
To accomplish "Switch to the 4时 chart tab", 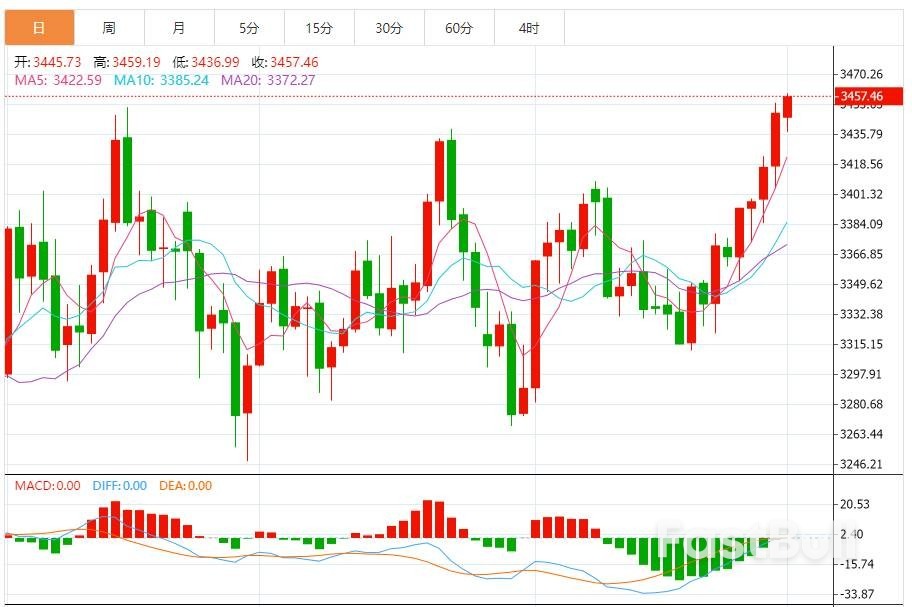I will tap(529, 28).
